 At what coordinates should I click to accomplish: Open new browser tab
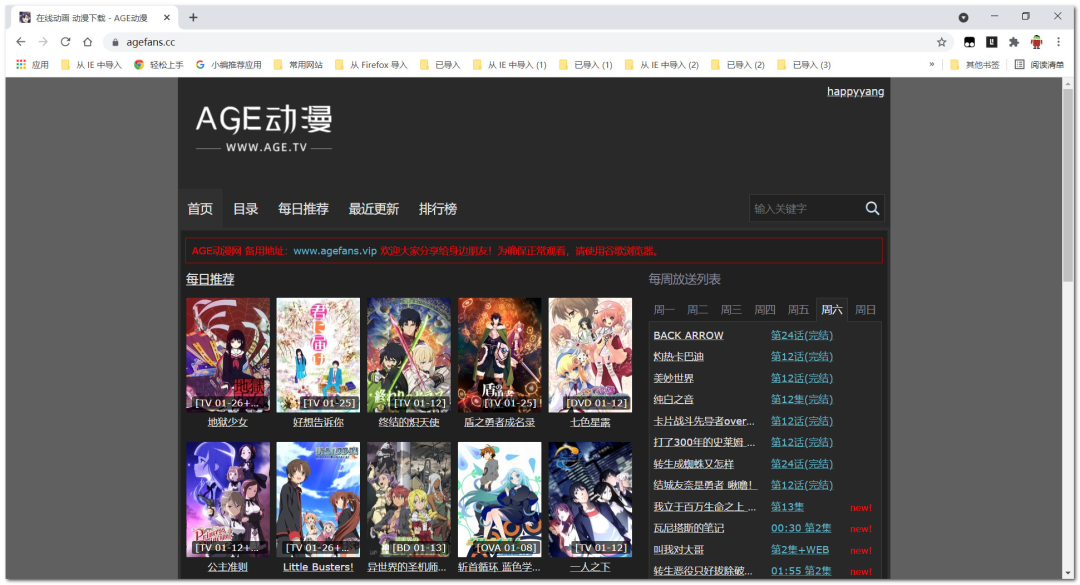click(193, 17)
